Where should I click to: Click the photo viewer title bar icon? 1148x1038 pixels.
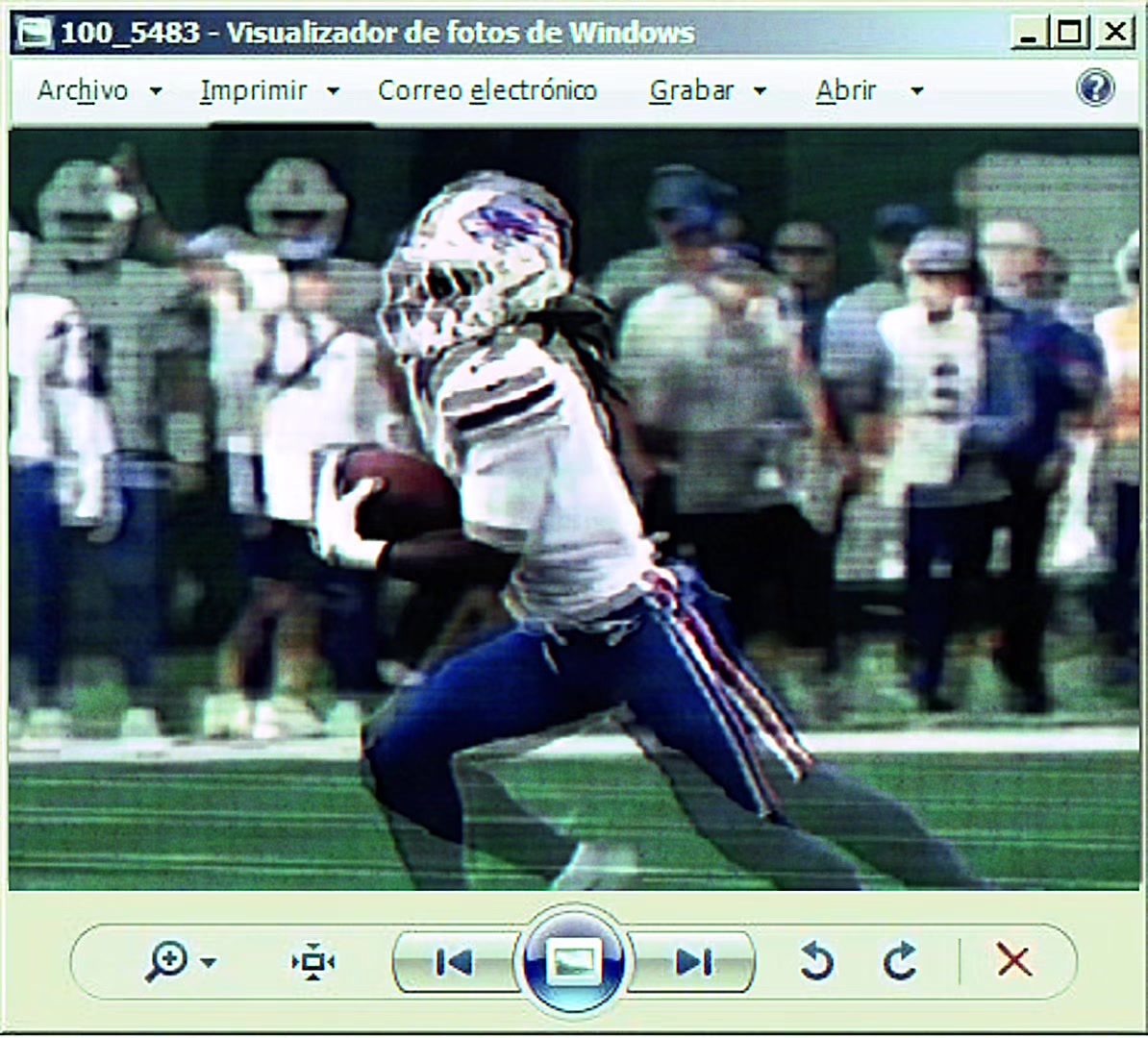35,33
